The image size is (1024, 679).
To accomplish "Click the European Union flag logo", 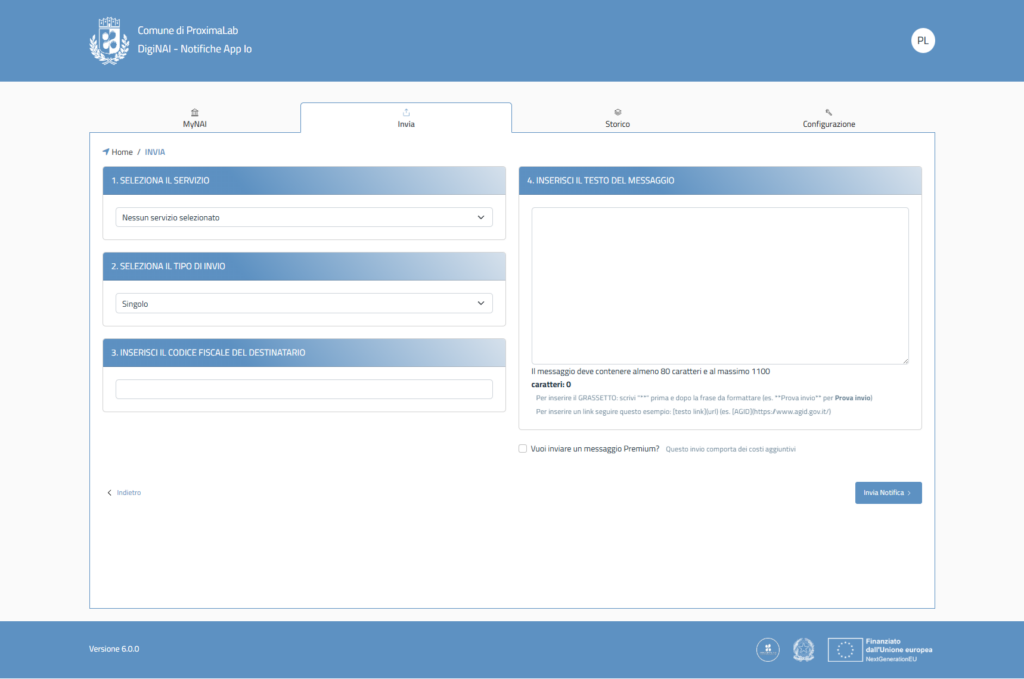I will click(x=845, y=649).
